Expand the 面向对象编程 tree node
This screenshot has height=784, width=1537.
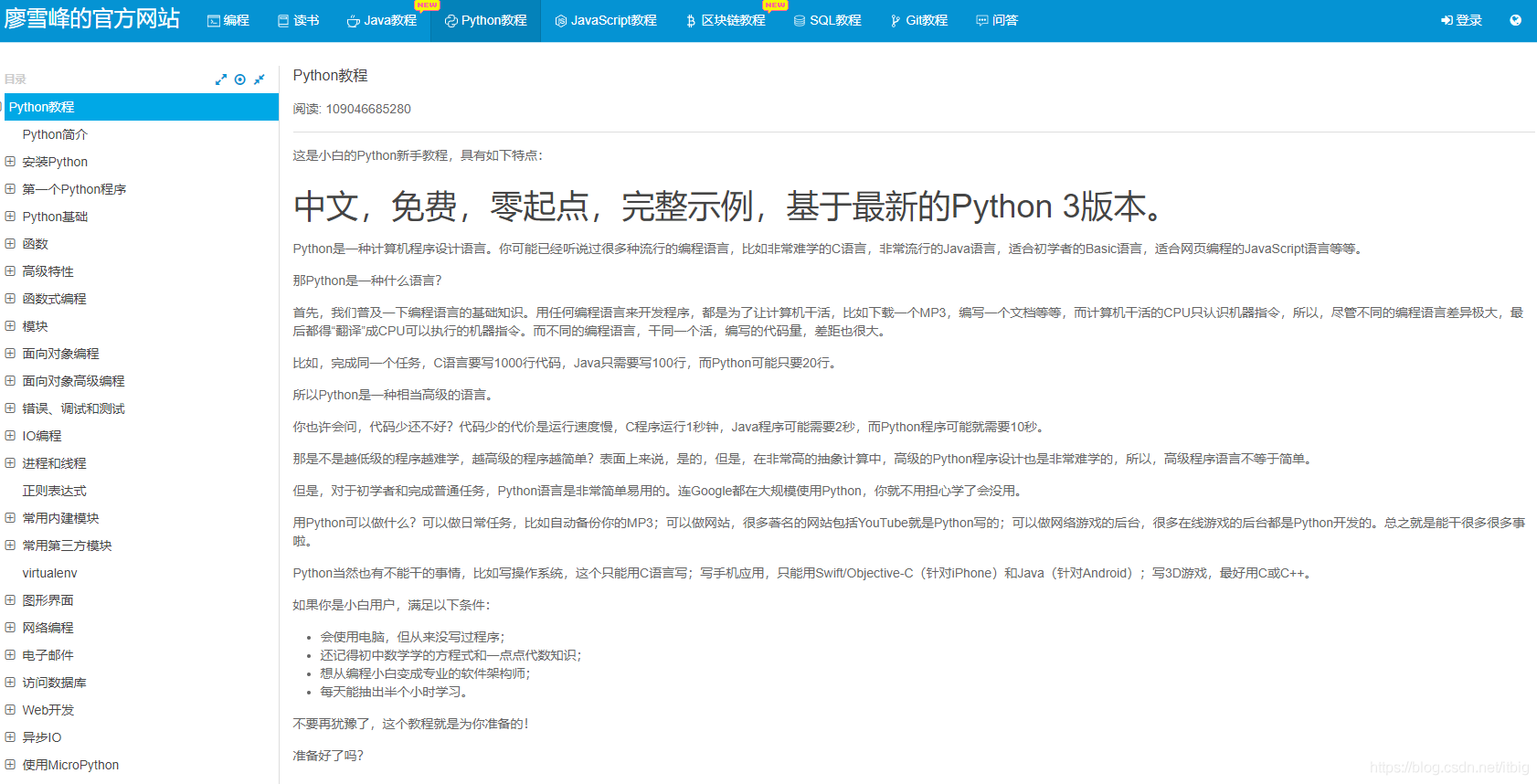[10, 353]
